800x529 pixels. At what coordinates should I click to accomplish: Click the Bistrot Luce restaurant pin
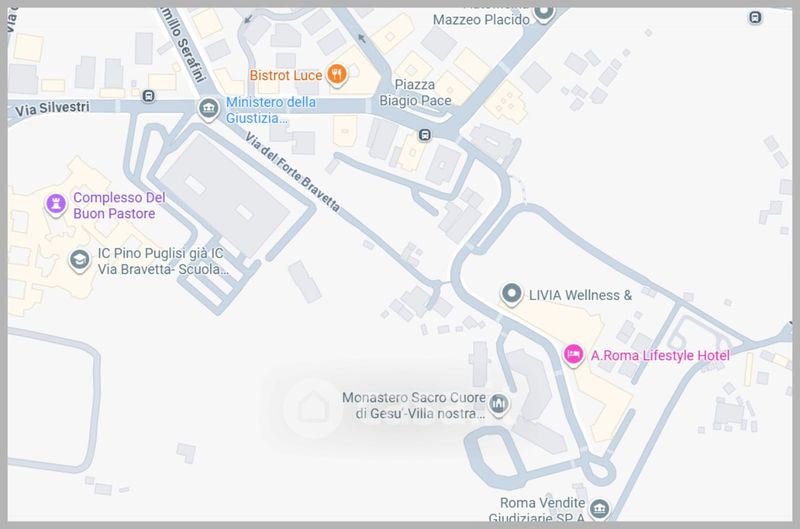(x=336, y=75)
